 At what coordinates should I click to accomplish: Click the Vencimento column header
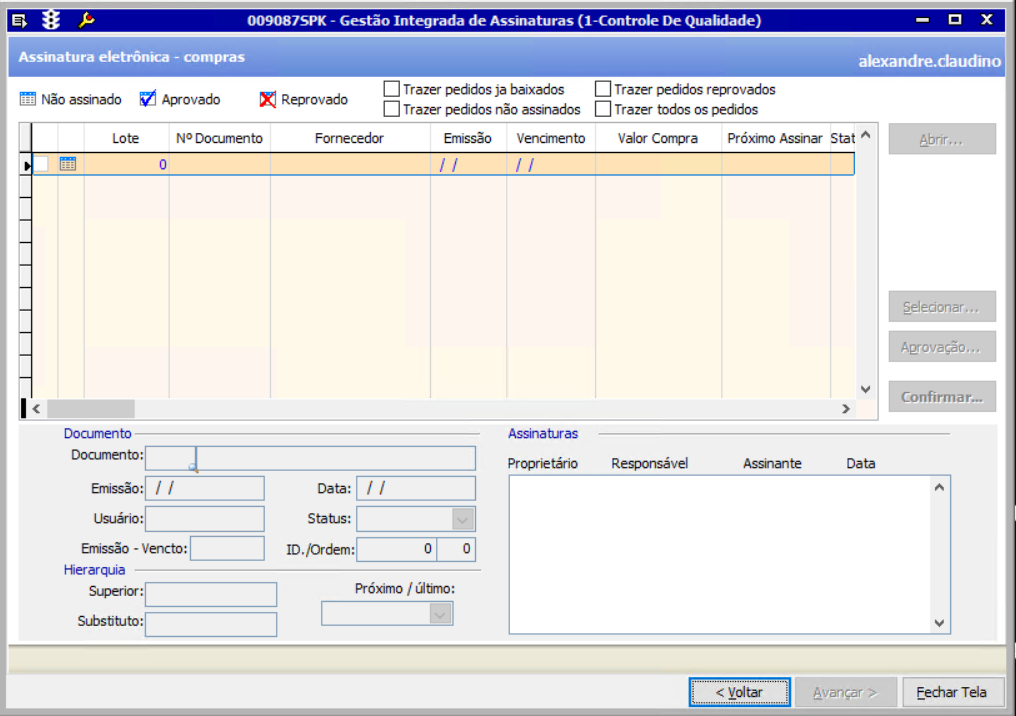coord(551,138)
